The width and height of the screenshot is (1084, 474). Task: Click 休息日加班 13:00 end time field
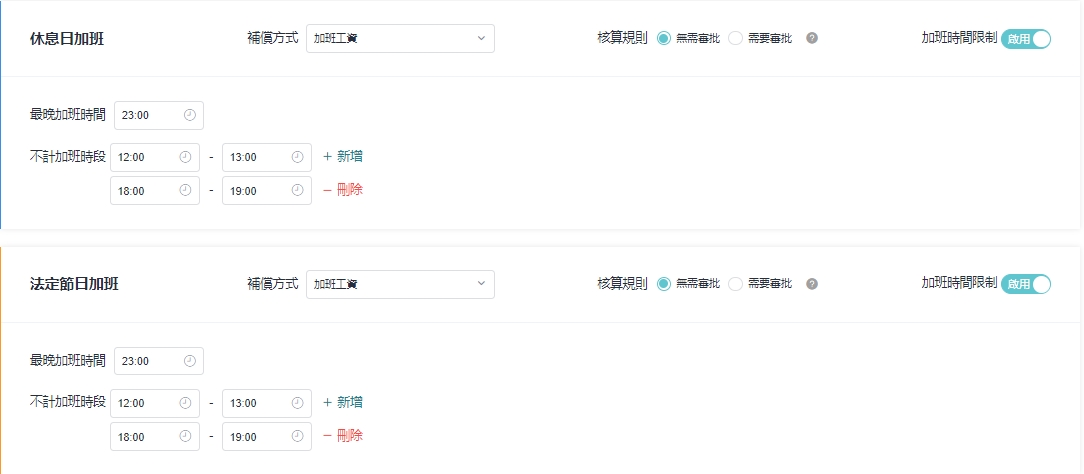pos(258,157)
